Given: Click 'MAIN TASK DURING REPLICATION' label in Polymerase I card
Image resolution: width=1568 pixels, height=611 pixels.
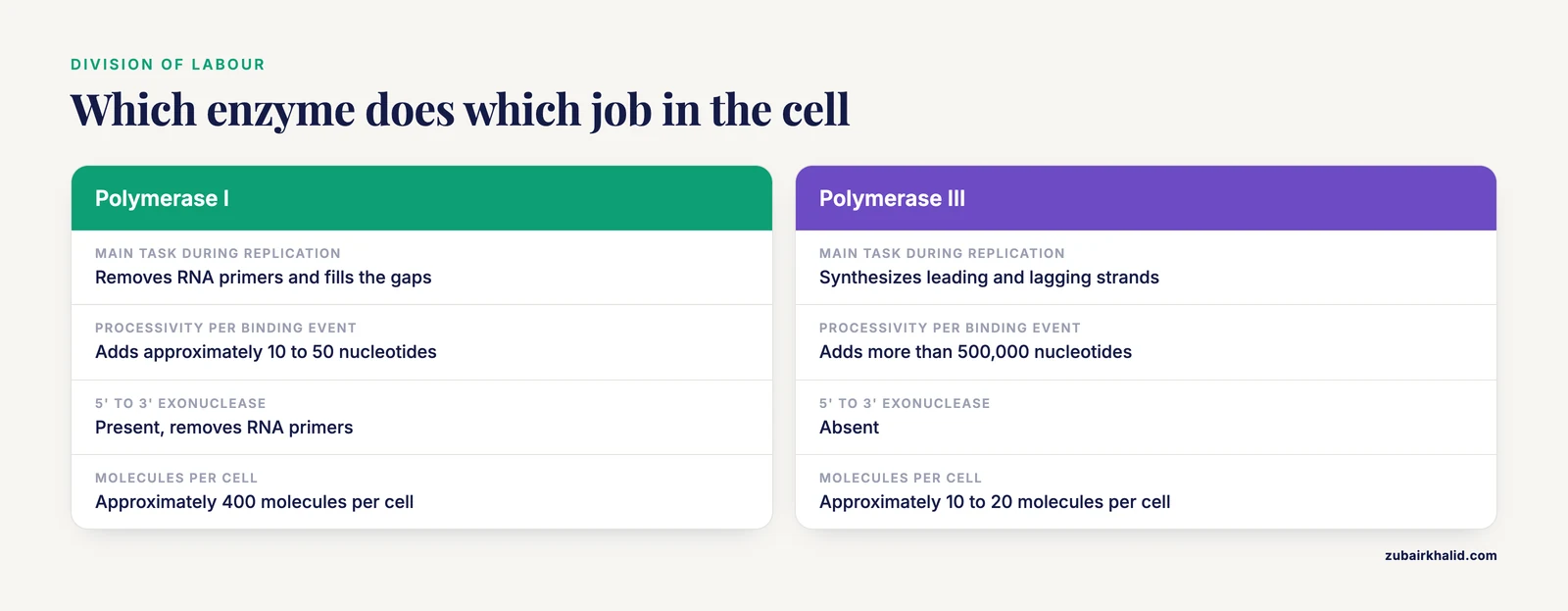Looking at the screenshot, I should point(218,253).
